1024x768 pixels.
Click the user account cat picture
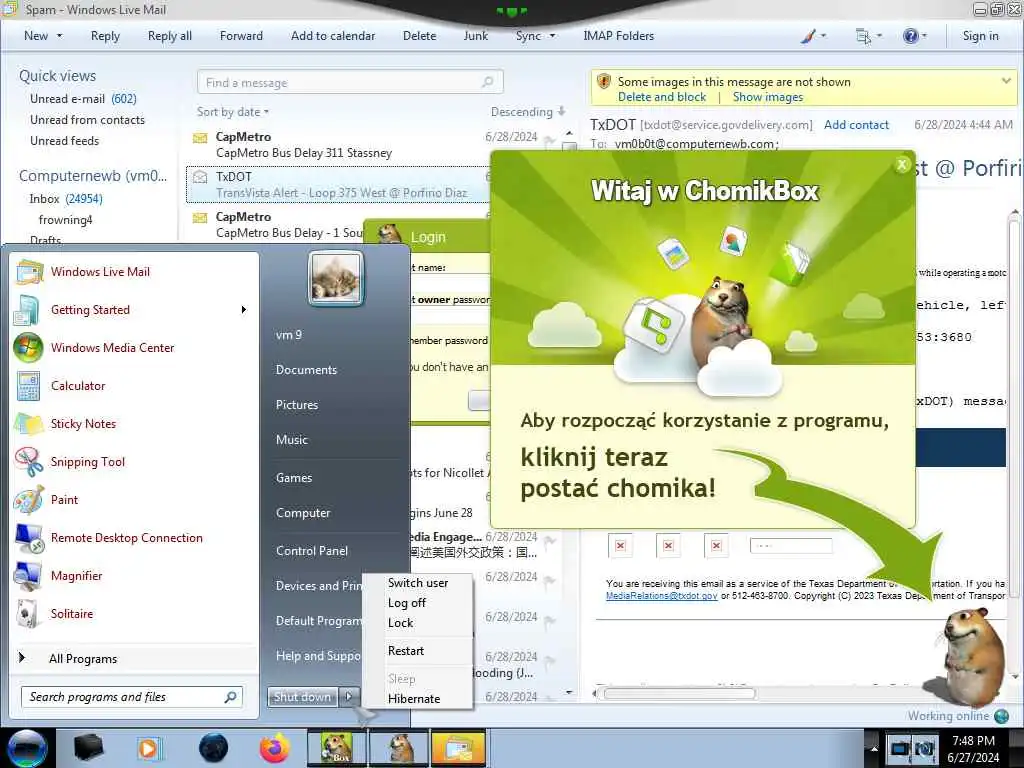coord(336,280)
